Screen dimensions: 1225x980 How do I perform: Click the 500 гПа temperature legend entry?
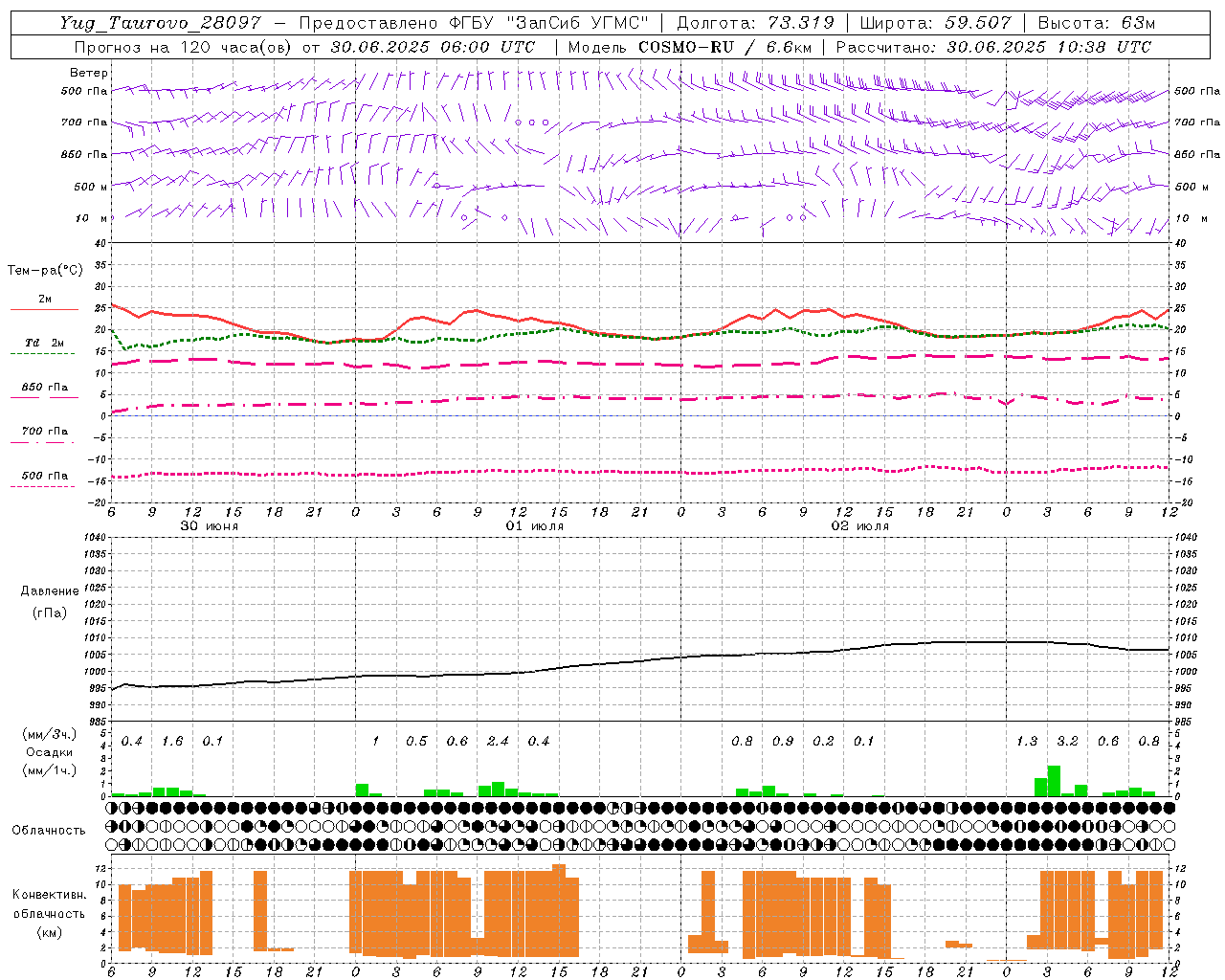(44, 478)
